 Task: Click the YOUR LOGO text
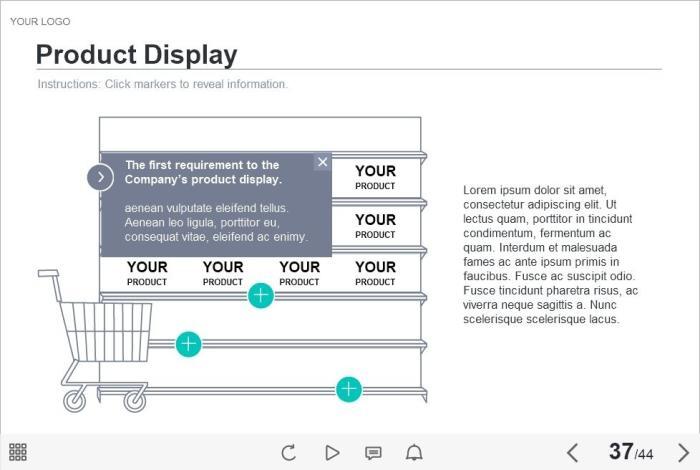40,21
